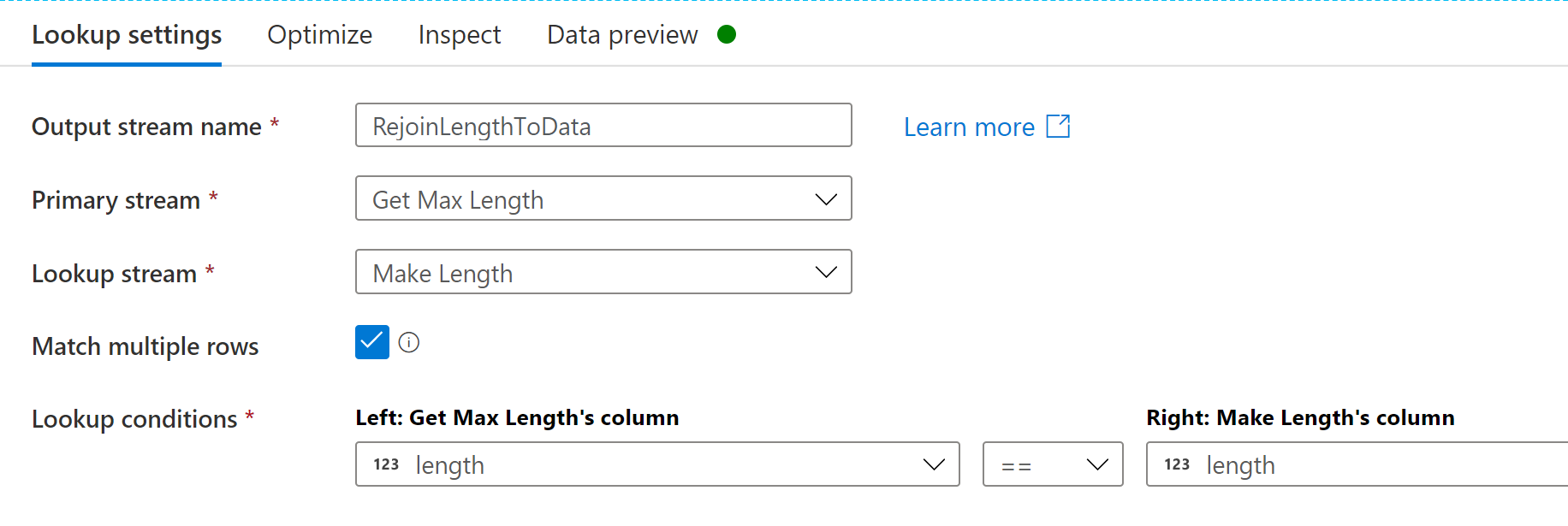Follow the Learn more link
The width and height of the screenshot is (1568, 526).
coord(969,127)
